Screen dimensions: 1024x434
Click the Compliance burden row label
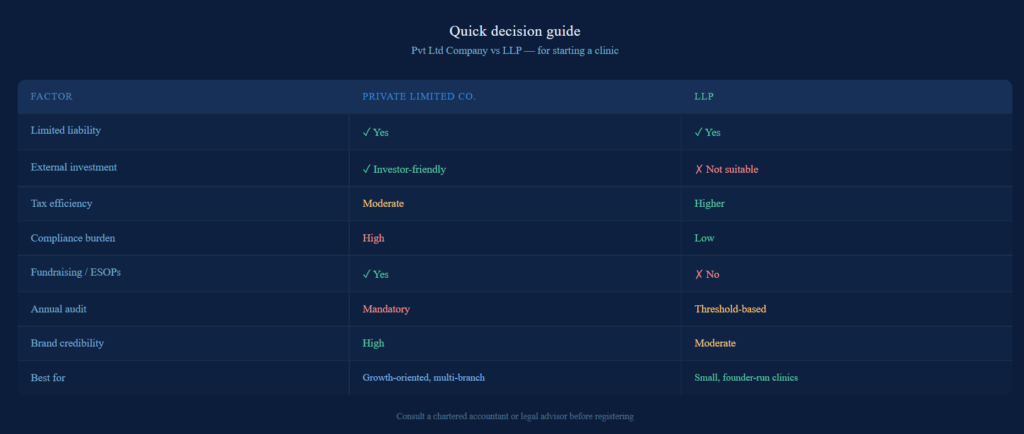[x=74, y=238]
